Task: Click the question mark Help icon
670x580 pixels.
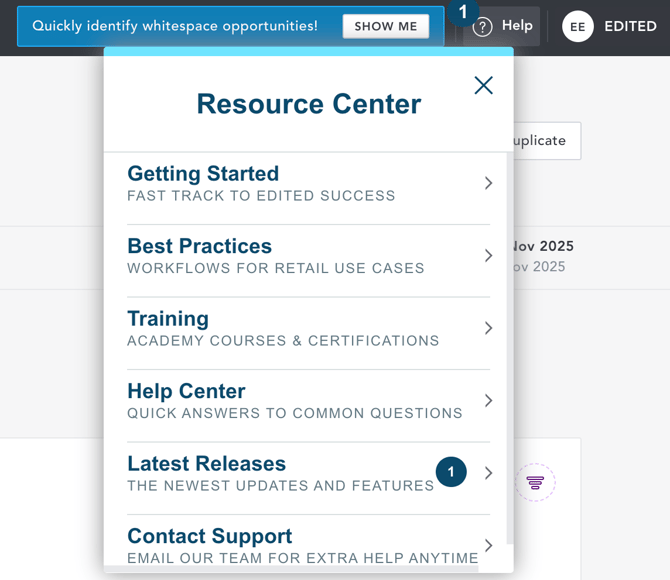Action: click(x=483, y=27)
